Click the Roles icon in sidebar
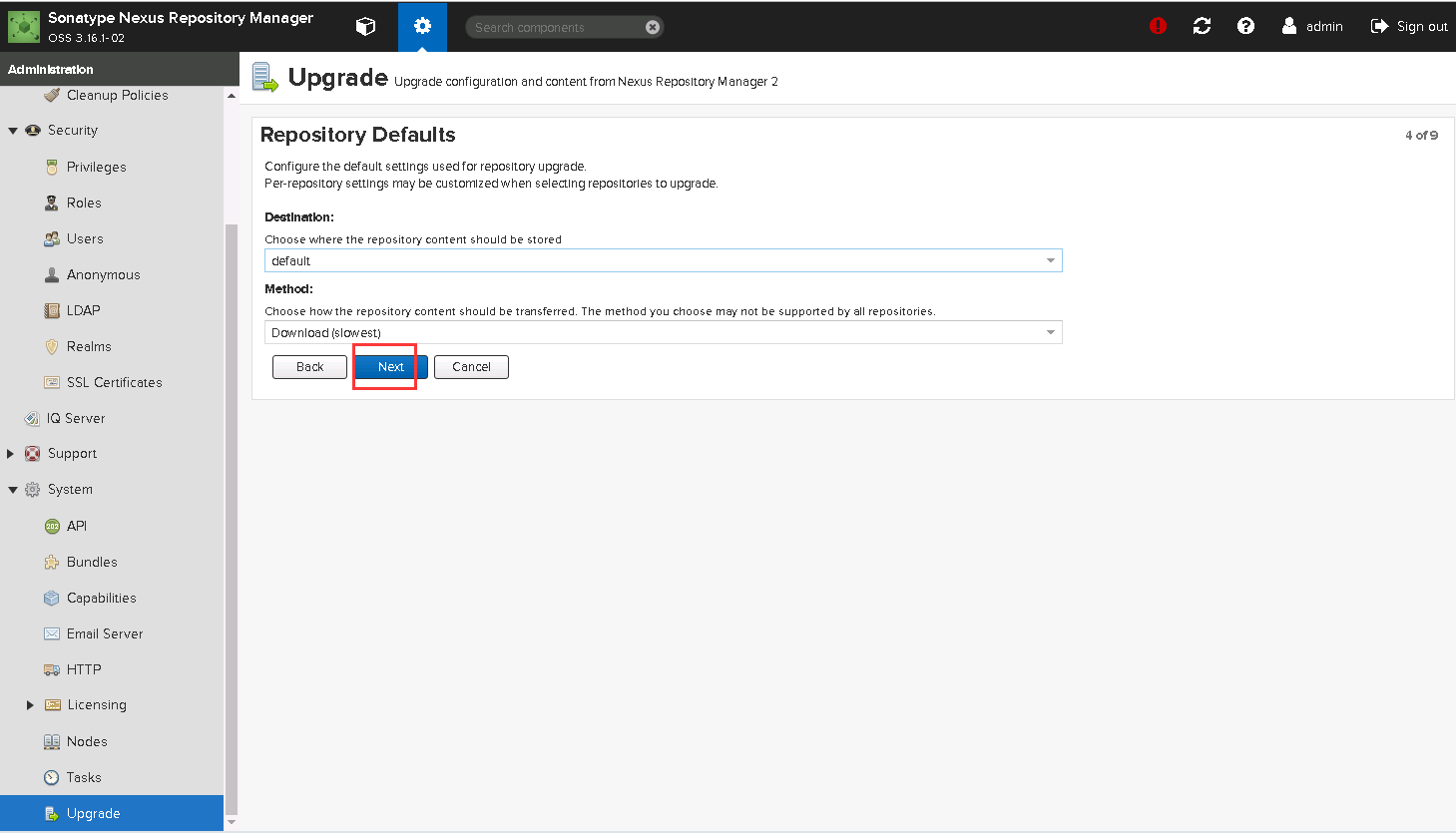The width and height of the screenshot is (1456, 833). pos(52,203)
